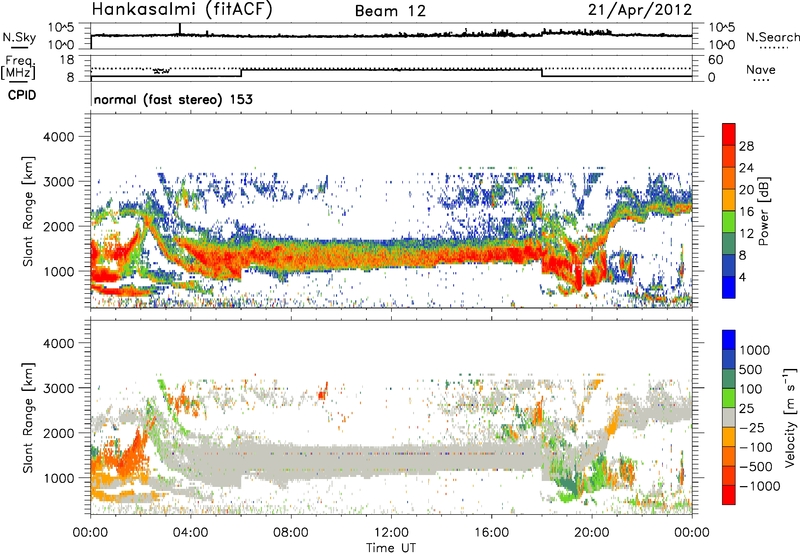Click the power range-time plot area
Screen dimensions: 800x554
(391, 211)
